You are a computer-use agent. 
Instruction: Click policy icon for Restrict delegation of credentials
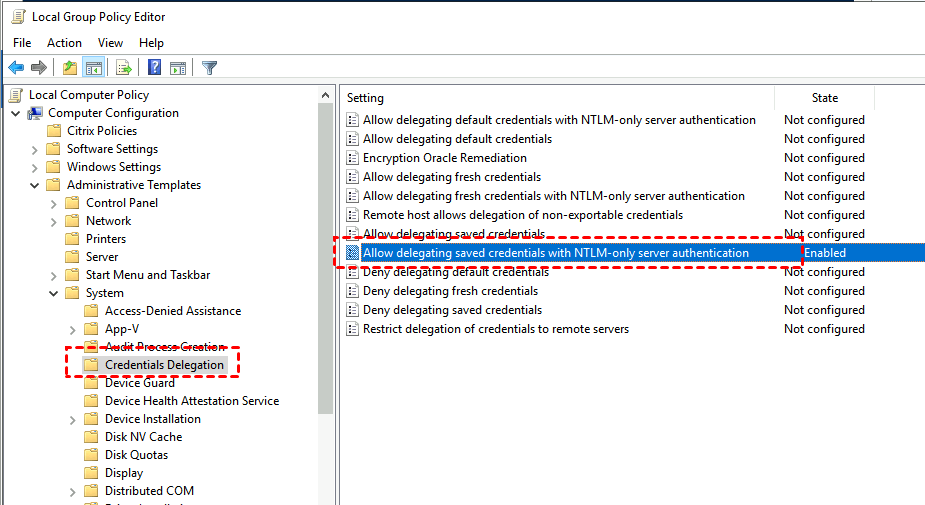(352, 329)
